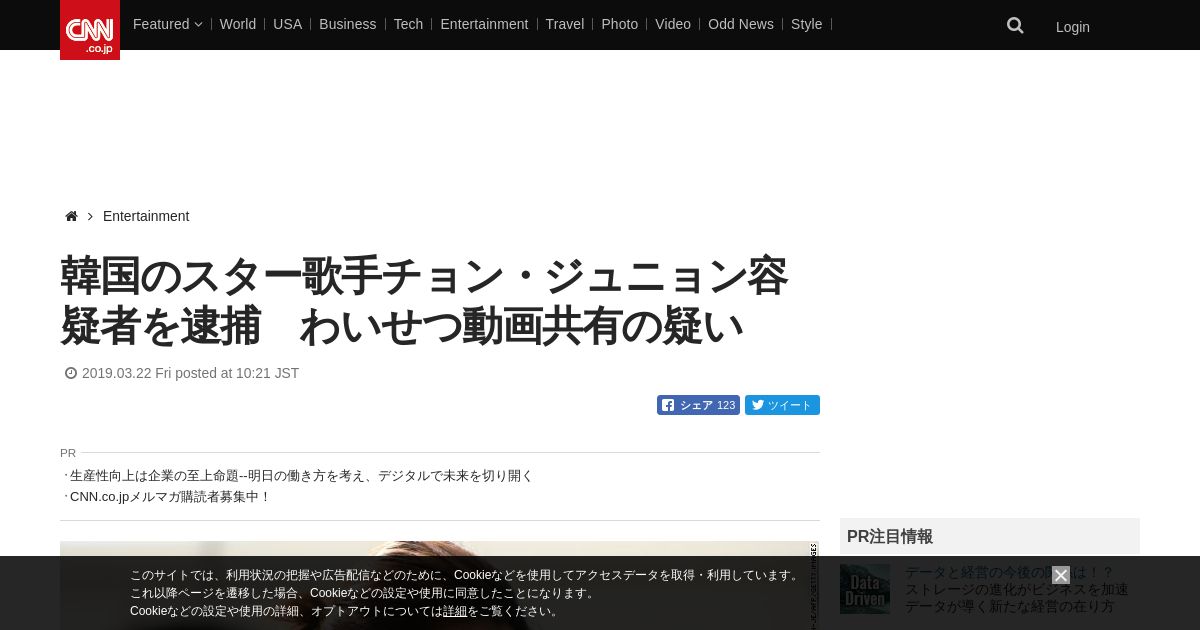Click the Entertainment breadcrumb link
This screenshot has width=1200, height=630.
146,216
